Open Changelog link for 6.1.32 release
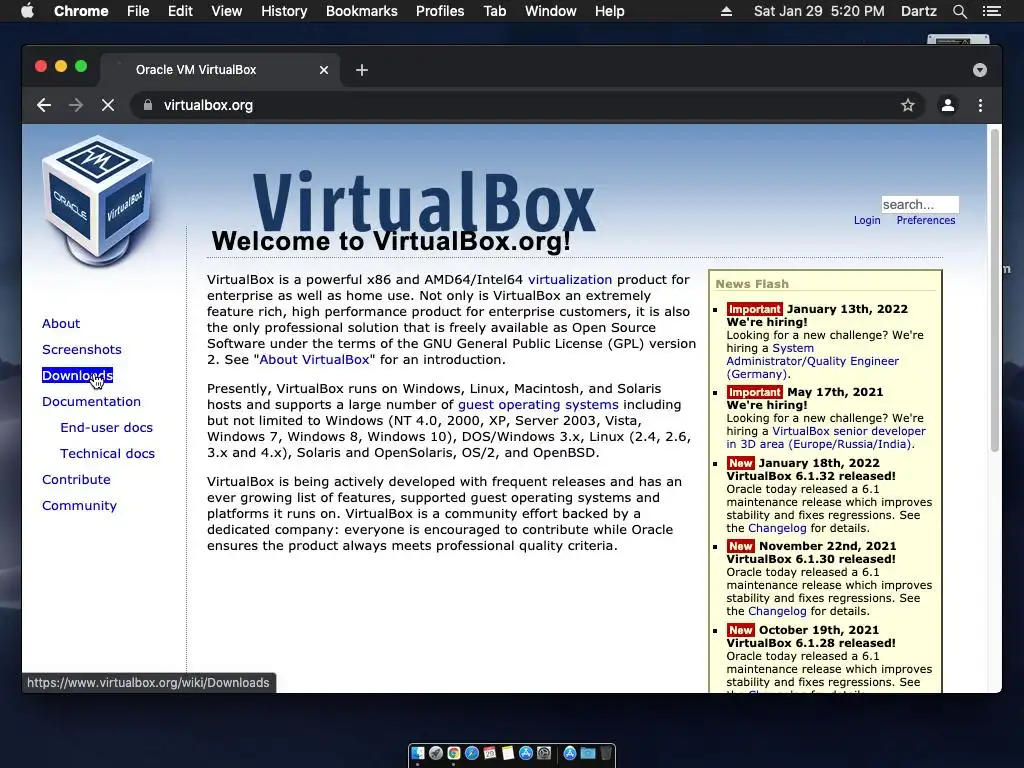Screen dimensions: 1024x768 coord(777,528)
